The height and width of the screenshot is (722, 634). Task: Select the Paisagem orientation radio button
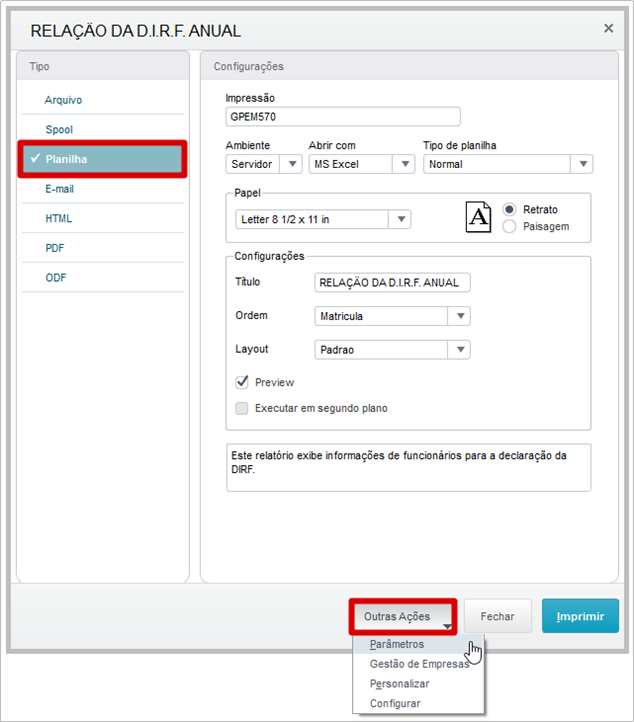coord(509,227)
